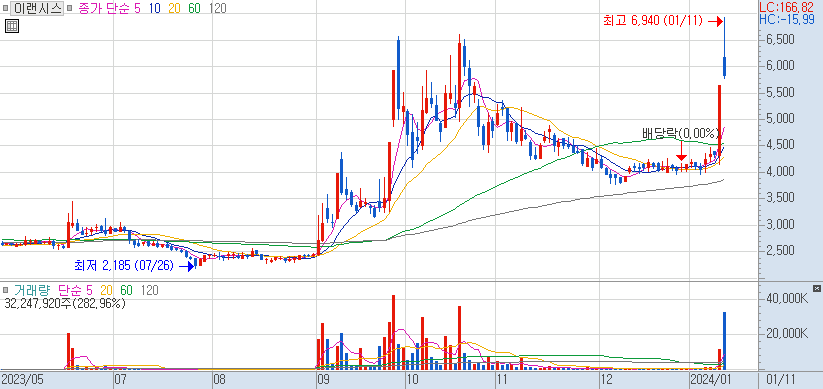Select the volume 5-day average label

click(89, 290)
